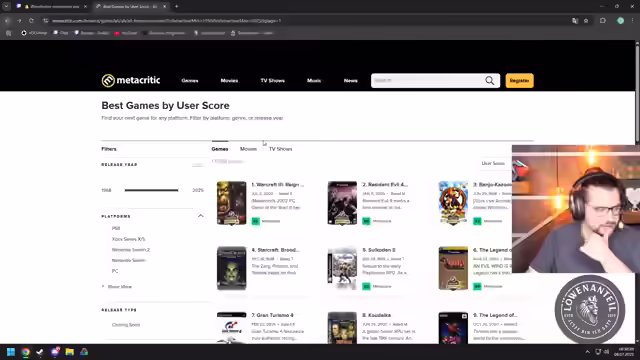Check the Nintendo Switch platform filter
The image size is (640, 360).
[129, 260]
